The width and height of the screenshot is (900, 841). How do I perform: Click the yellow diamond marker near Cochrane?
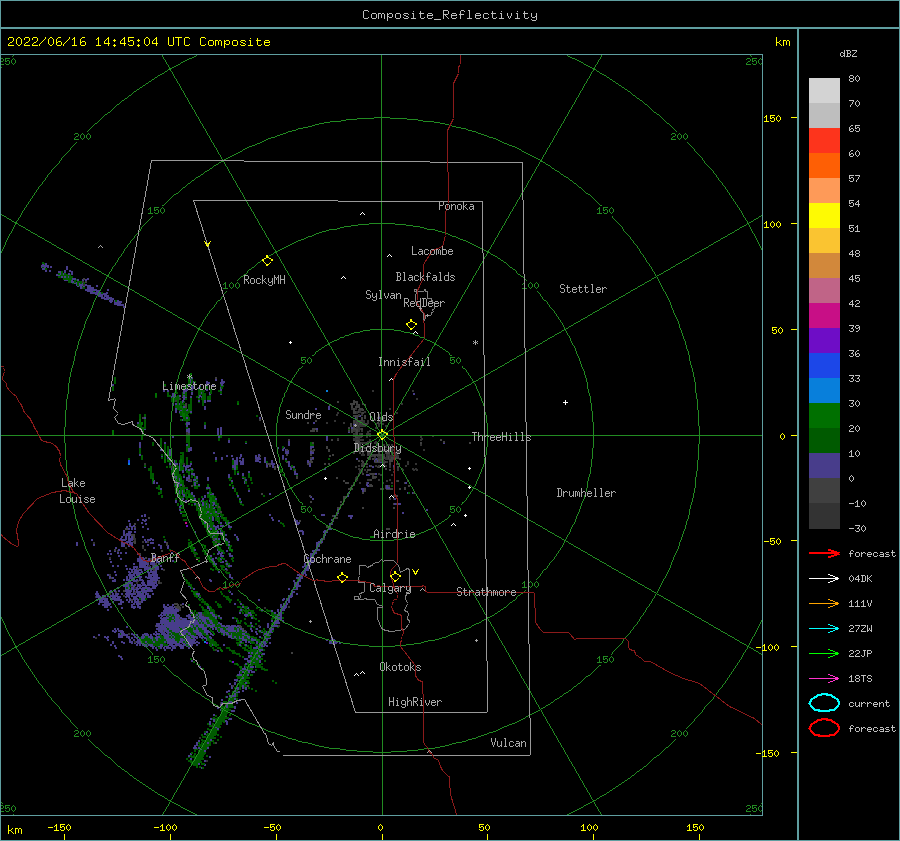tap(342, 577)
